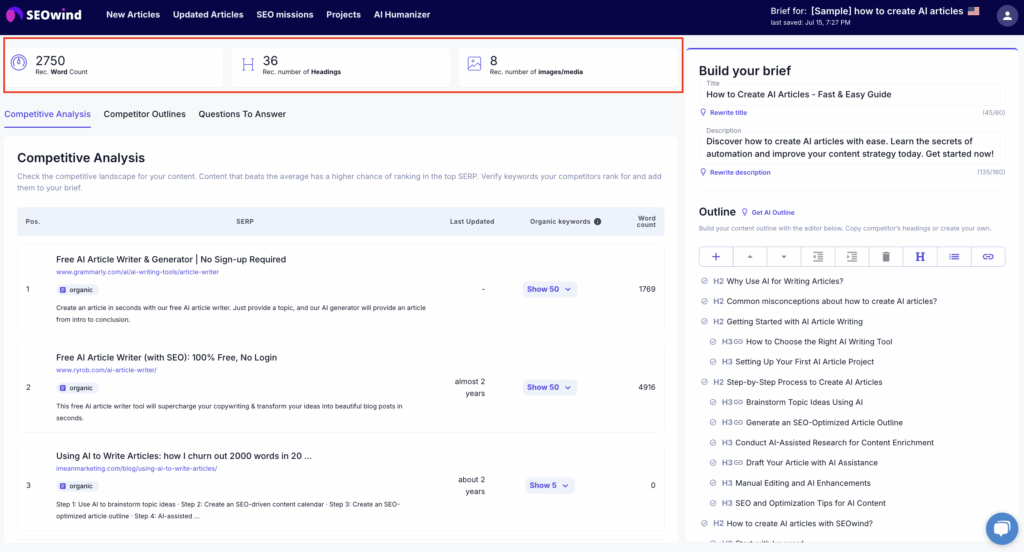Toggle check circle beside 'Step-by-Step Process to Create AI Articles'
The width and height of the screenshot is (1024, 552).
coord(705,382)
